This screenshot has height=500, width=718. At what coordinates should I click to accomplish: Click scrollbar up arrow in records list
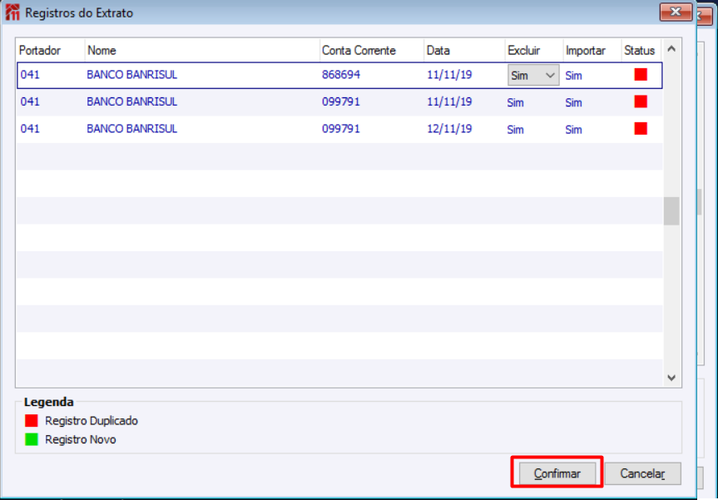671,49
